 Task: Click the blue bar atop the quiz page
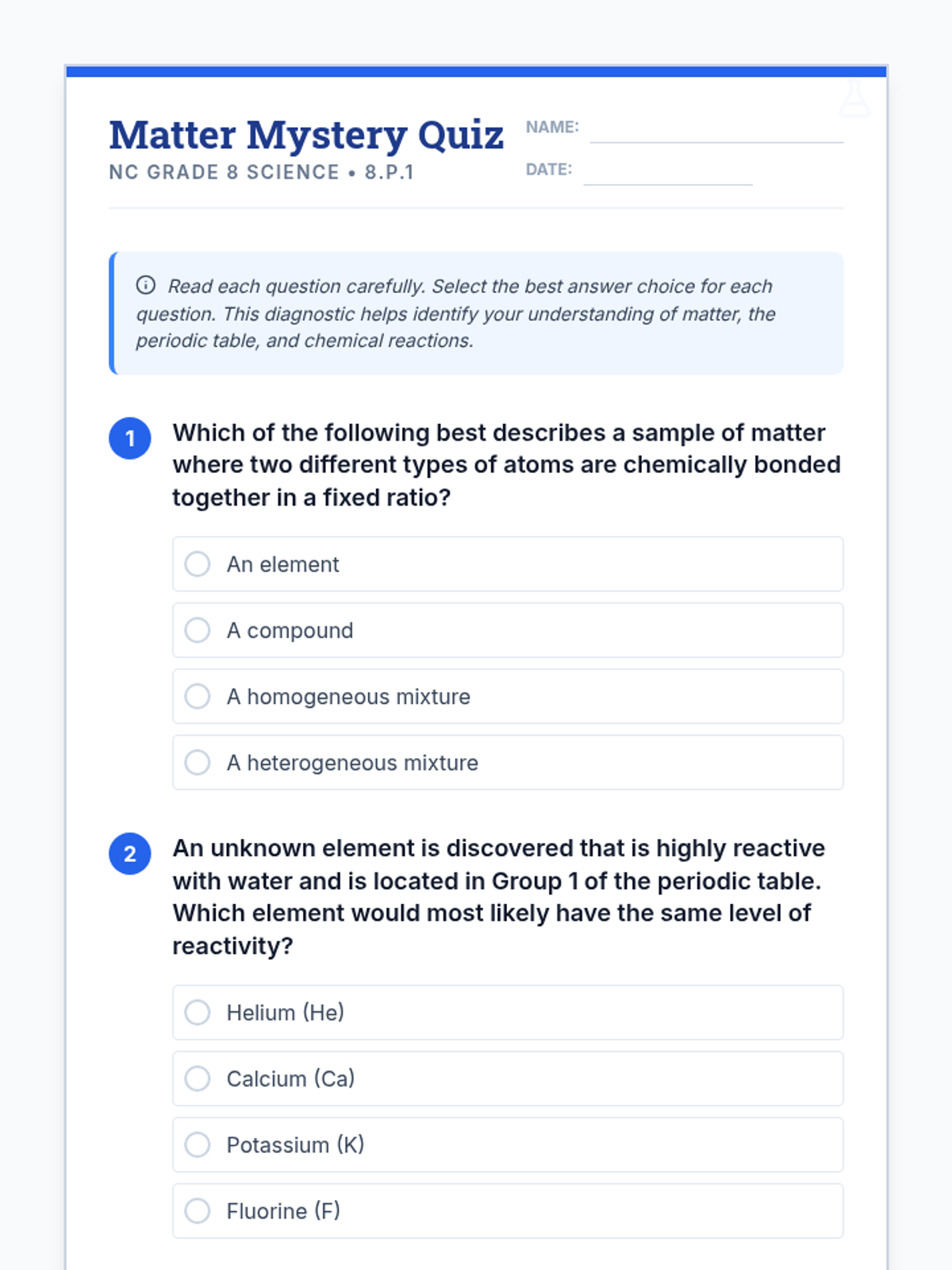[476, 71]
